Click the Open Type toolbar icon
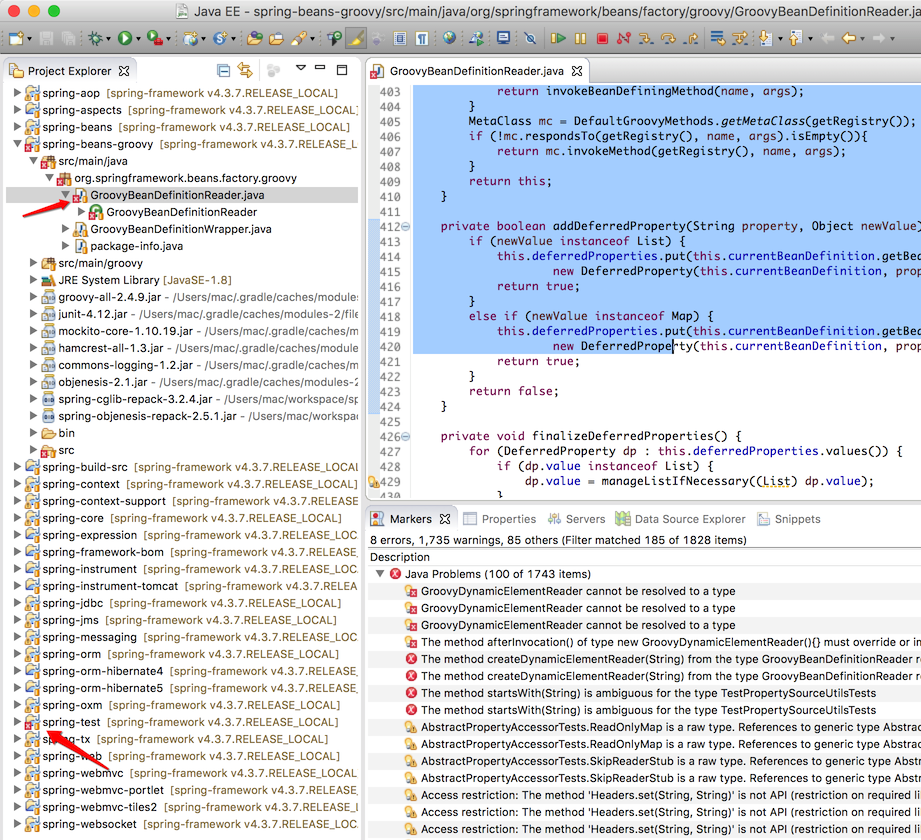 (x=253, y=39)
